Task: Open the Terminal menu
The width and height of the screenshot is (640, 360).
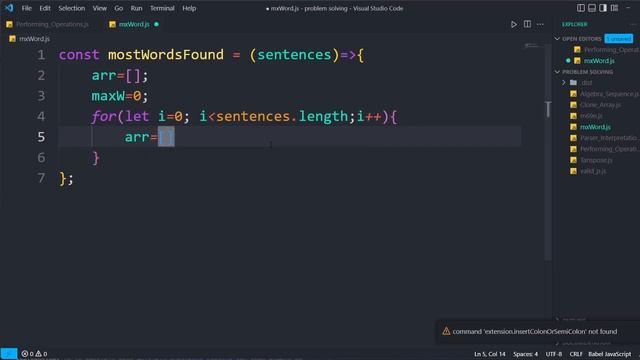Action: (162, 8)
